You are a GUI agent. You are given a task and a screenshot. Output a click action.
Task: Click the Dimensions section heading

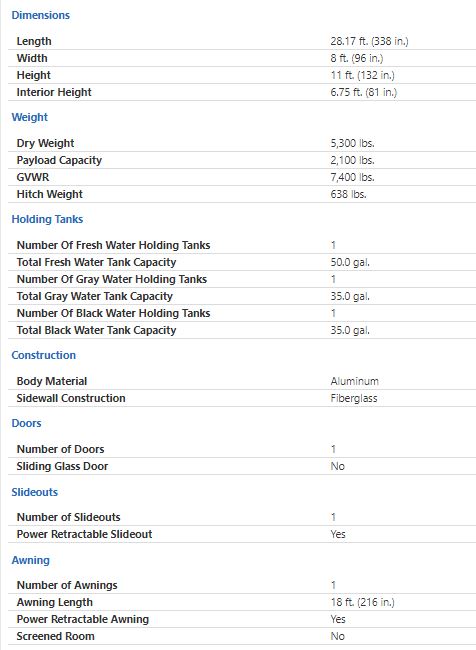(41, 15)
